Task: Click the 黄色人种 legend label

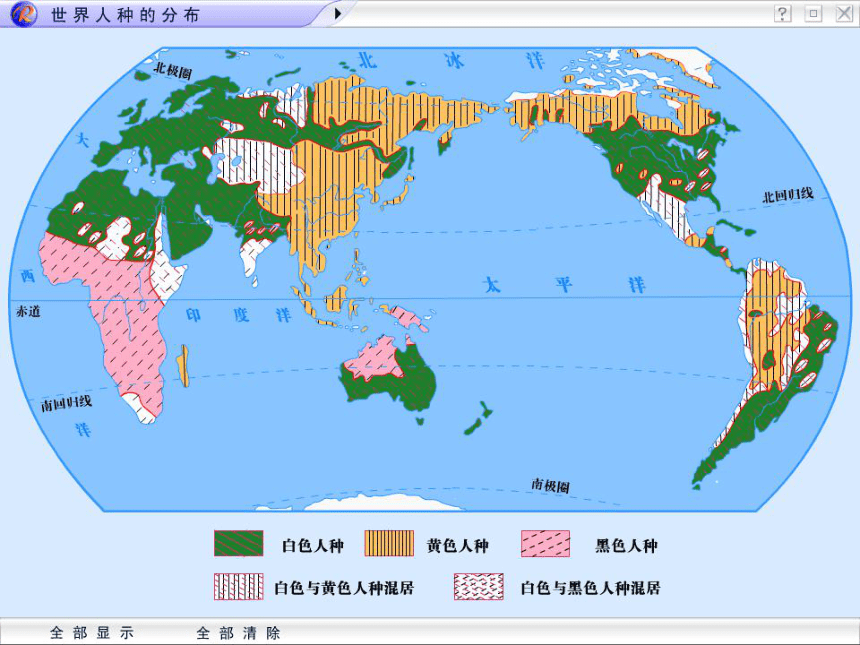Action: point(457,546)
